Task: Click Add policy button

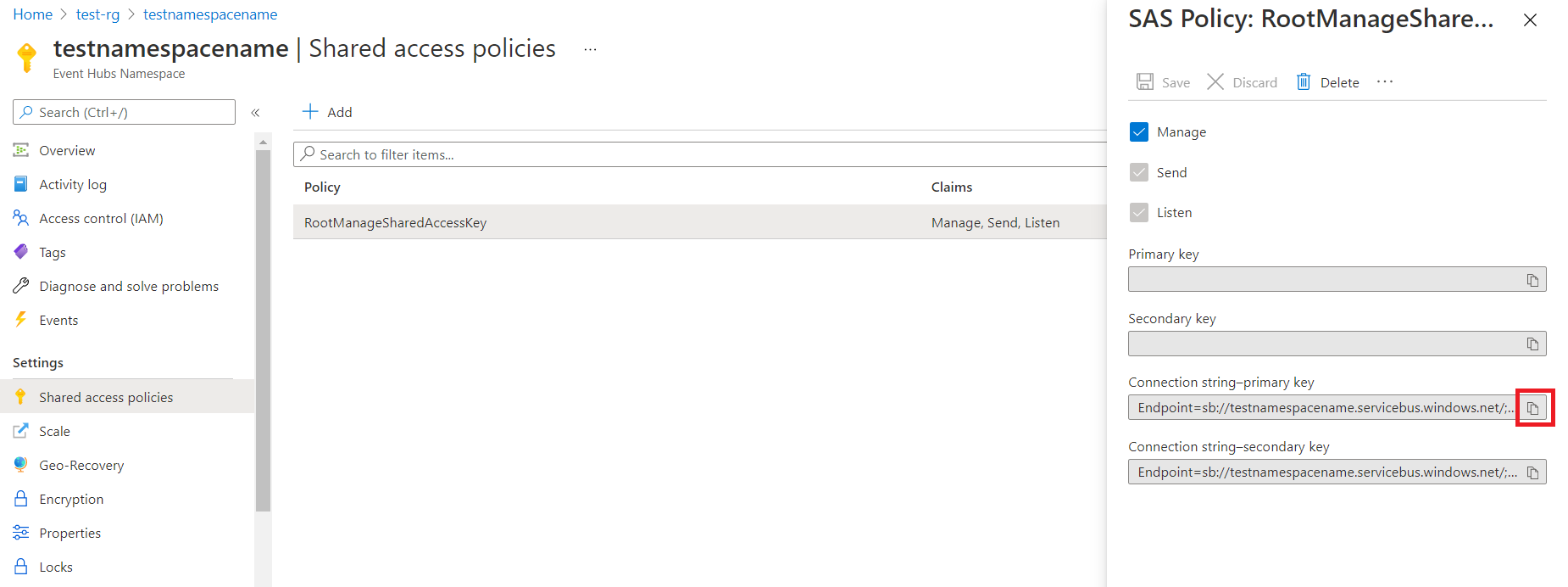Action: tap(327, 112)
